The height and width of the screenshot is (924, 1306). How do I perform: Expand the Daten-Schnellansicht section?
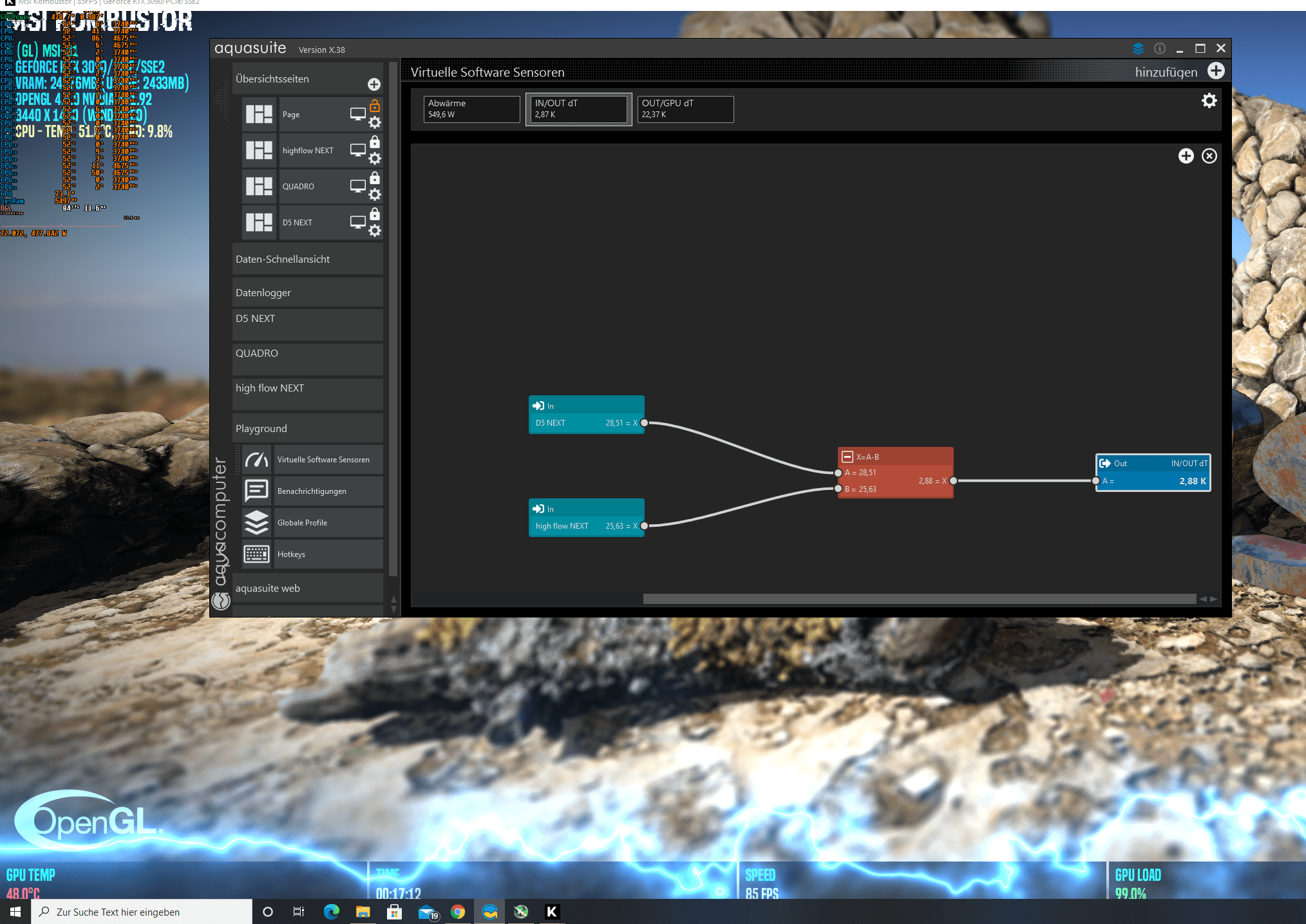(x=307, y=259)
